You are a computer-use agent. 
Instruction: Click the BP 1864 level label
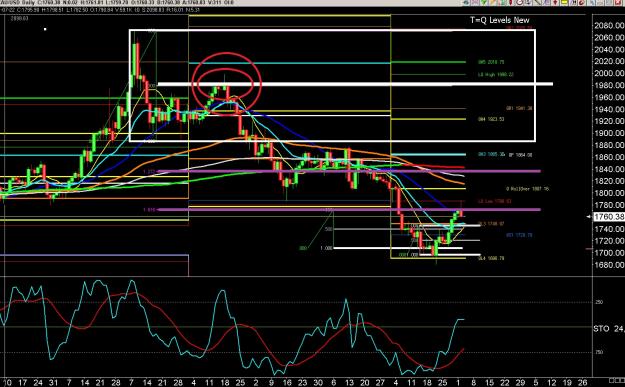click(520, 155)
